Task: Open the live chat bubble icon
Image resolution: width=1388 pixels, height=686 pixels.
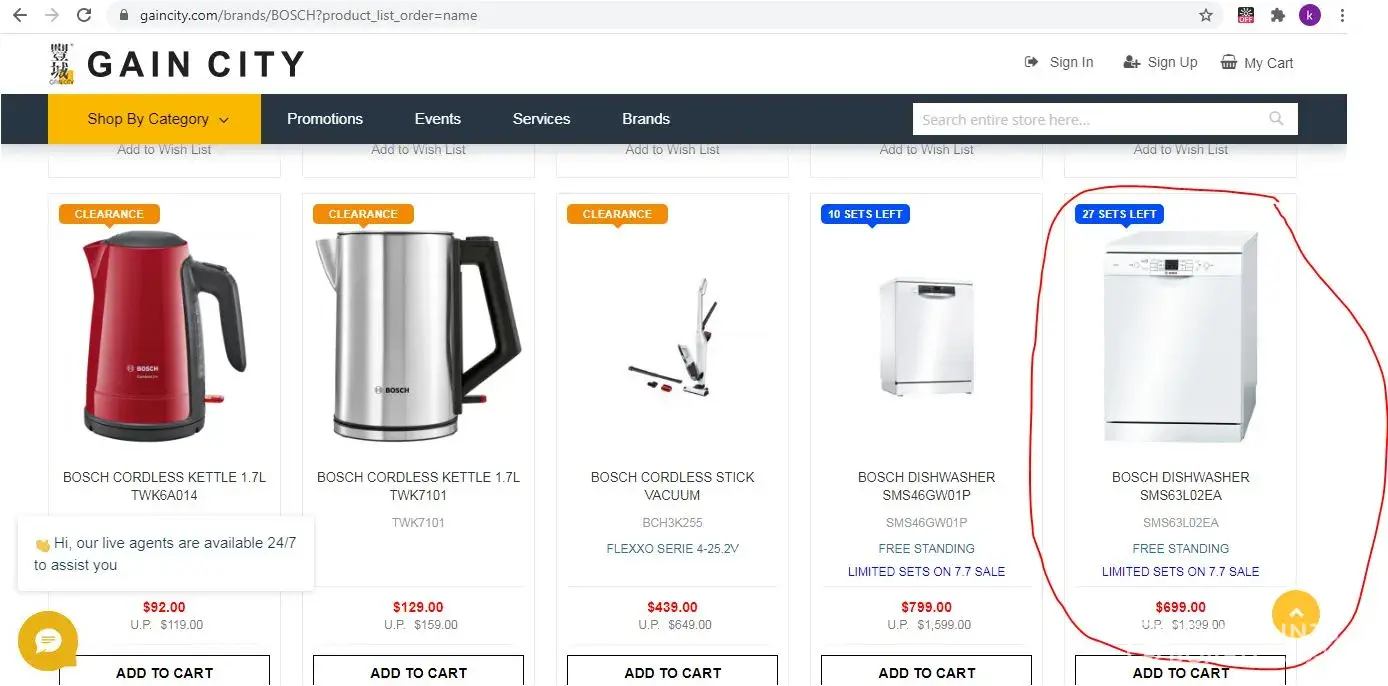Action: (48, 641)
